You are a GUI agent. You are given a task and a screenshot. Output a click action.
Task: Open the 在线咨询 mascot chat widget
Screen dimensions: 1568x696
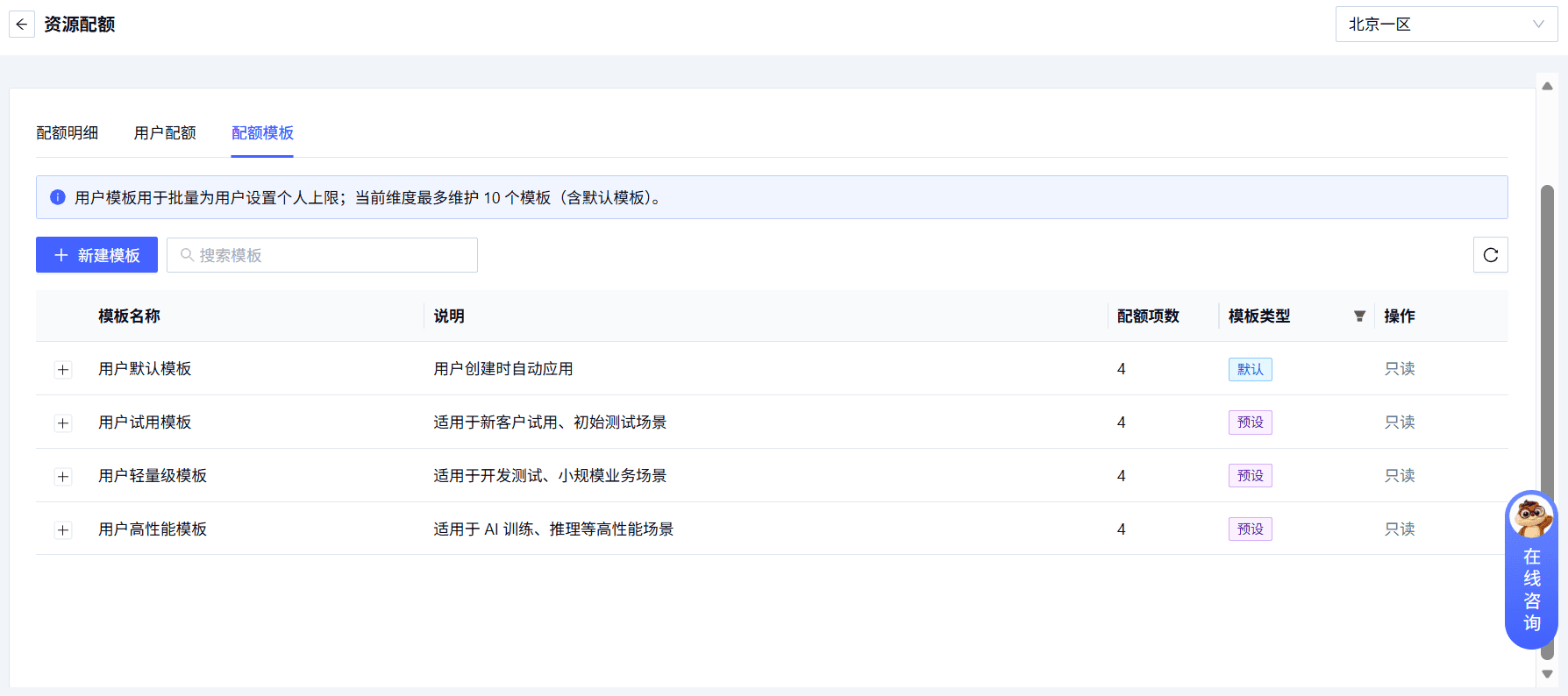1531,570
